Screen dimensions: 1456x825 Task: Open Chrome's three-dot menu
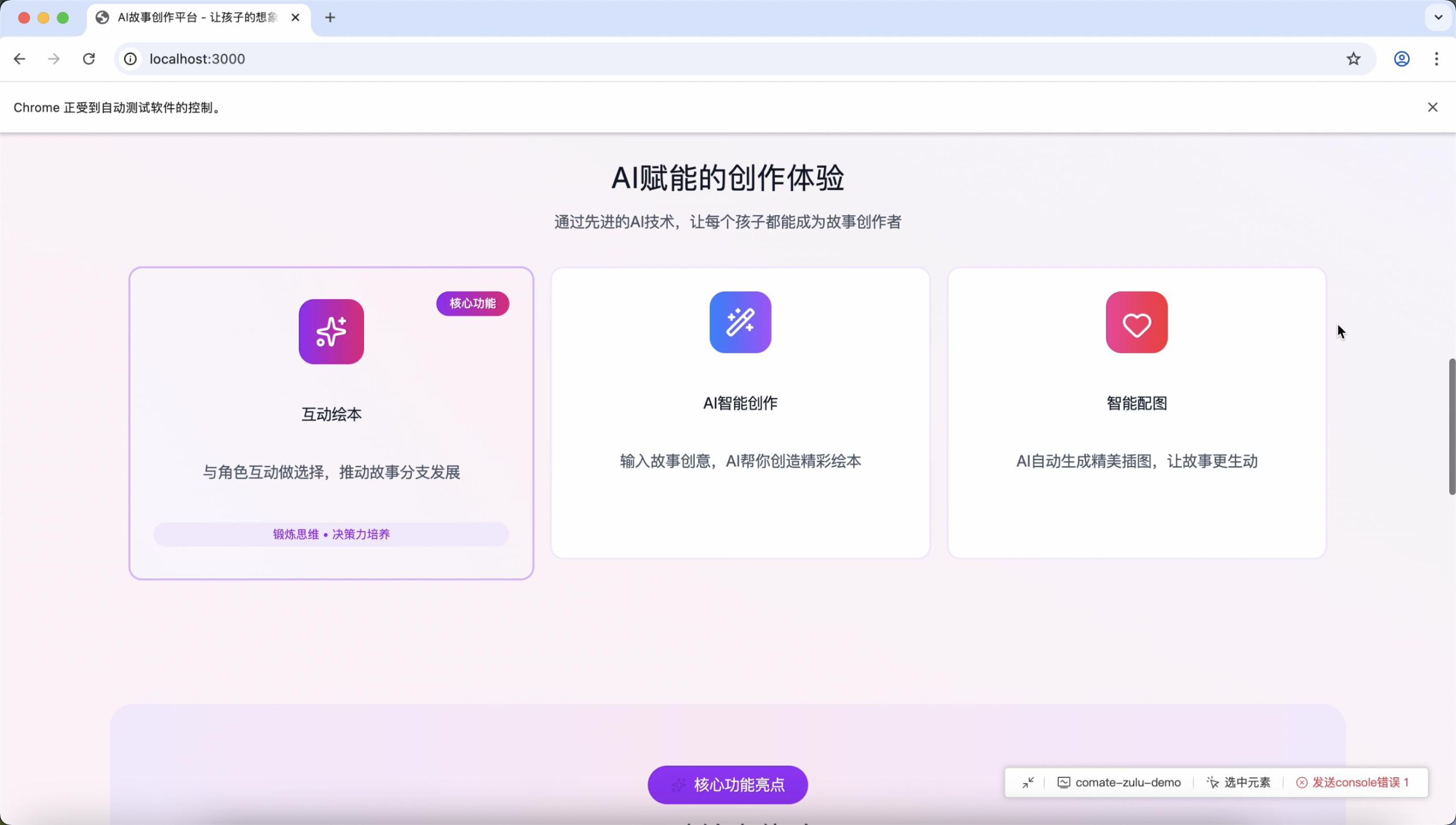[1437, 59]
